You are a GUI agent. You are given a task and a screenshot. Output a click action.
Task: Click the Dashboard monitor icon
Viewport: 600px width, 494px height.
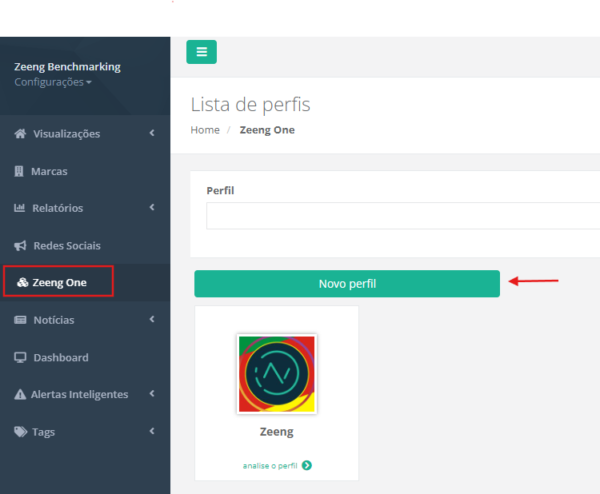click(20, 358)
